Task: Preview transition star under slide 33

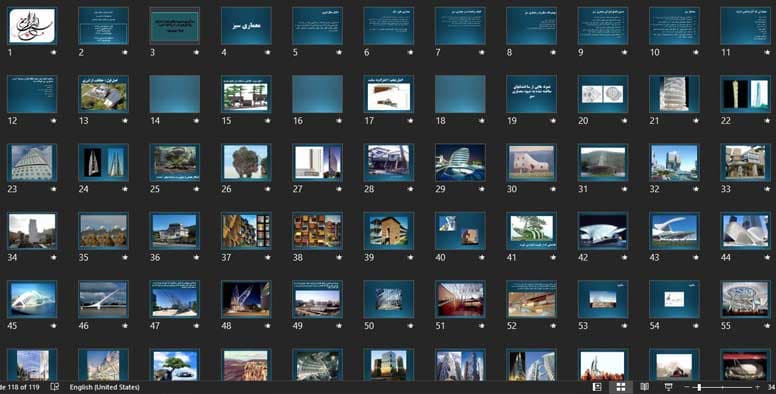Action: [767, 189]
